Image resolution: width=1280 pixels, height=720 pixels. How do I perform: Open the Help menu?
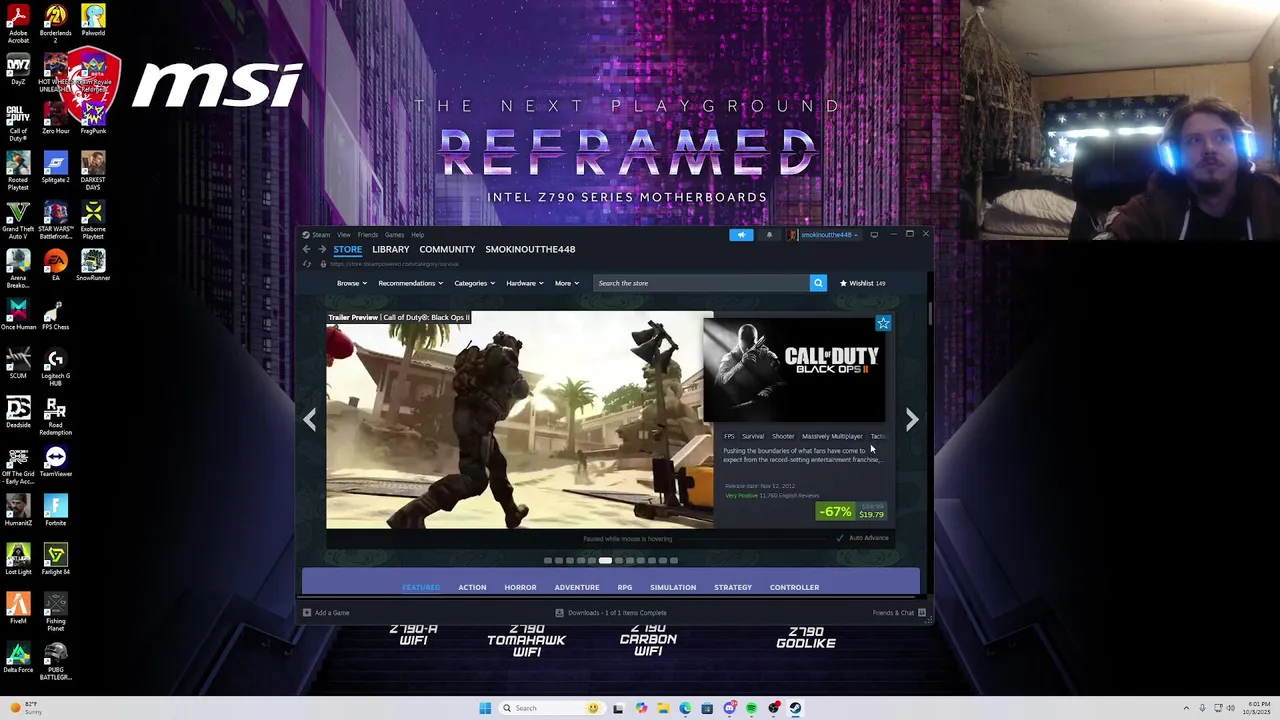pyautogui.click(x=418, y=235)
